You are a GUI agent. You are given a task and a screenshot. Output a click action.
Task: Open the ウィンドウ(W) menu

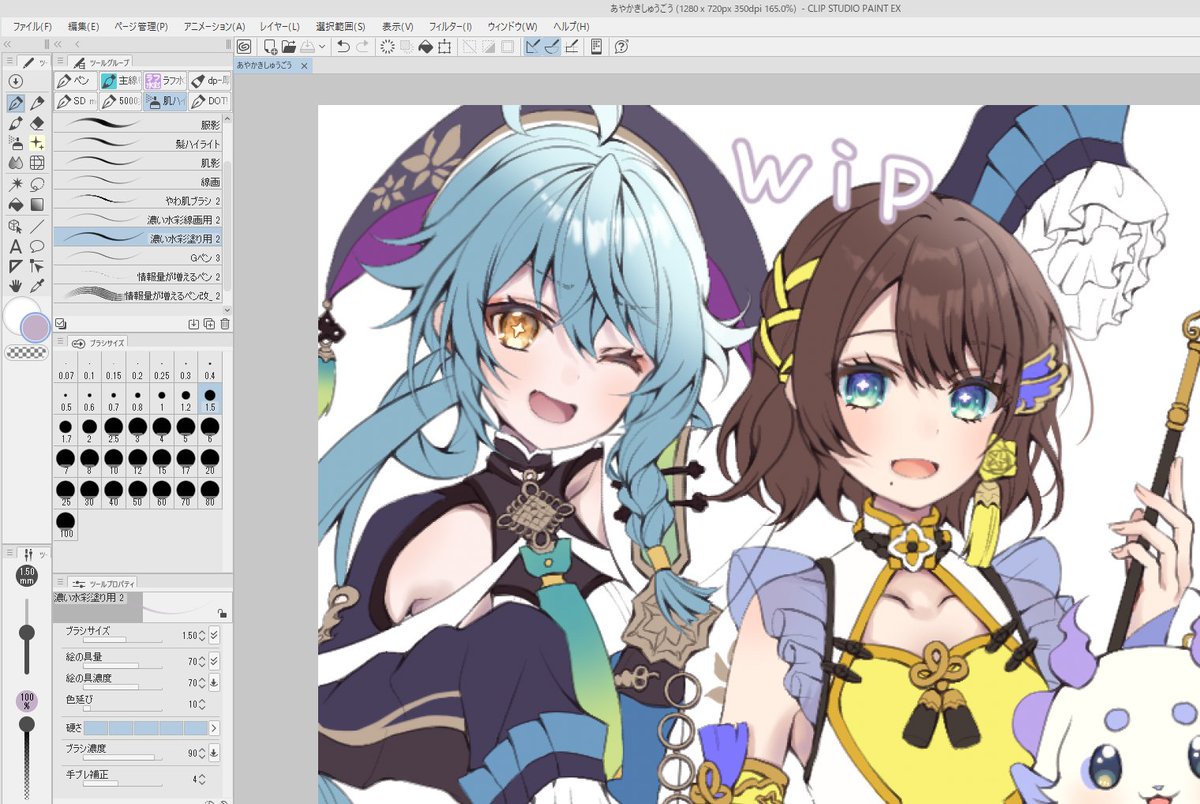pos(512,25)
